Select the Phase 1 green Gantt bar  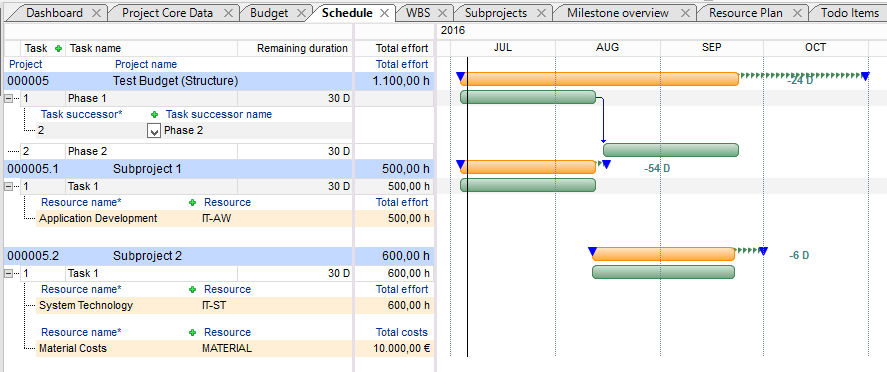(x=528, y=97)
